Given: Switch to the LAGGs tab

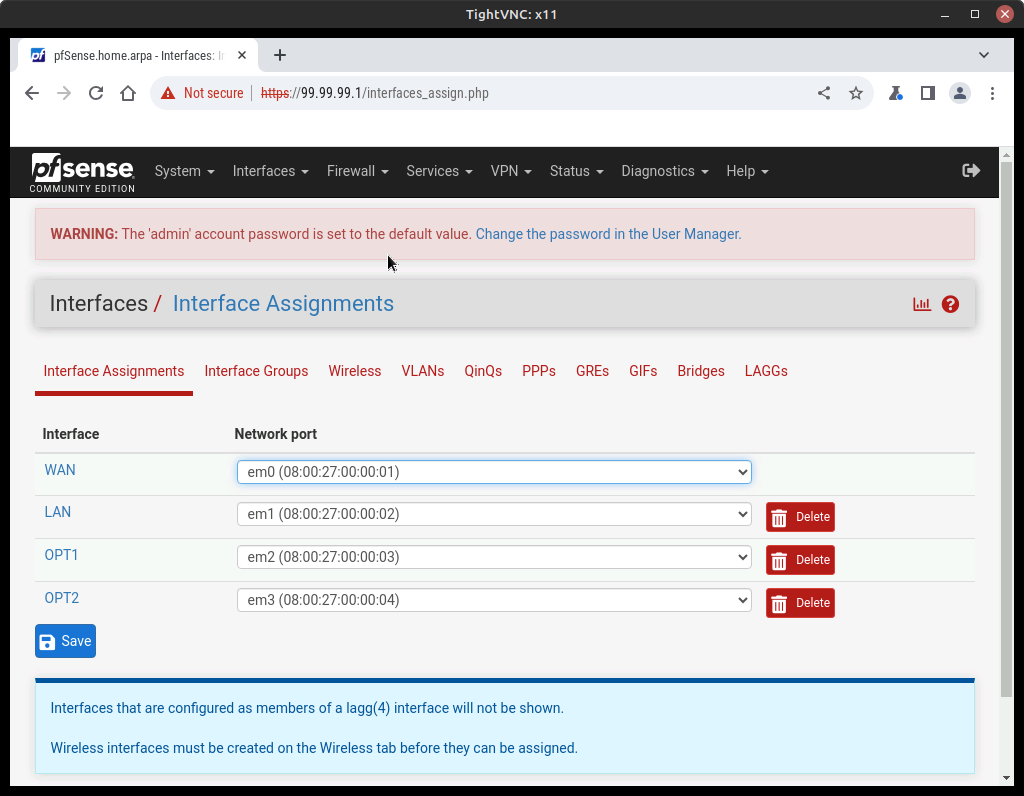Looking at the screenshot, I should [766, 372].
